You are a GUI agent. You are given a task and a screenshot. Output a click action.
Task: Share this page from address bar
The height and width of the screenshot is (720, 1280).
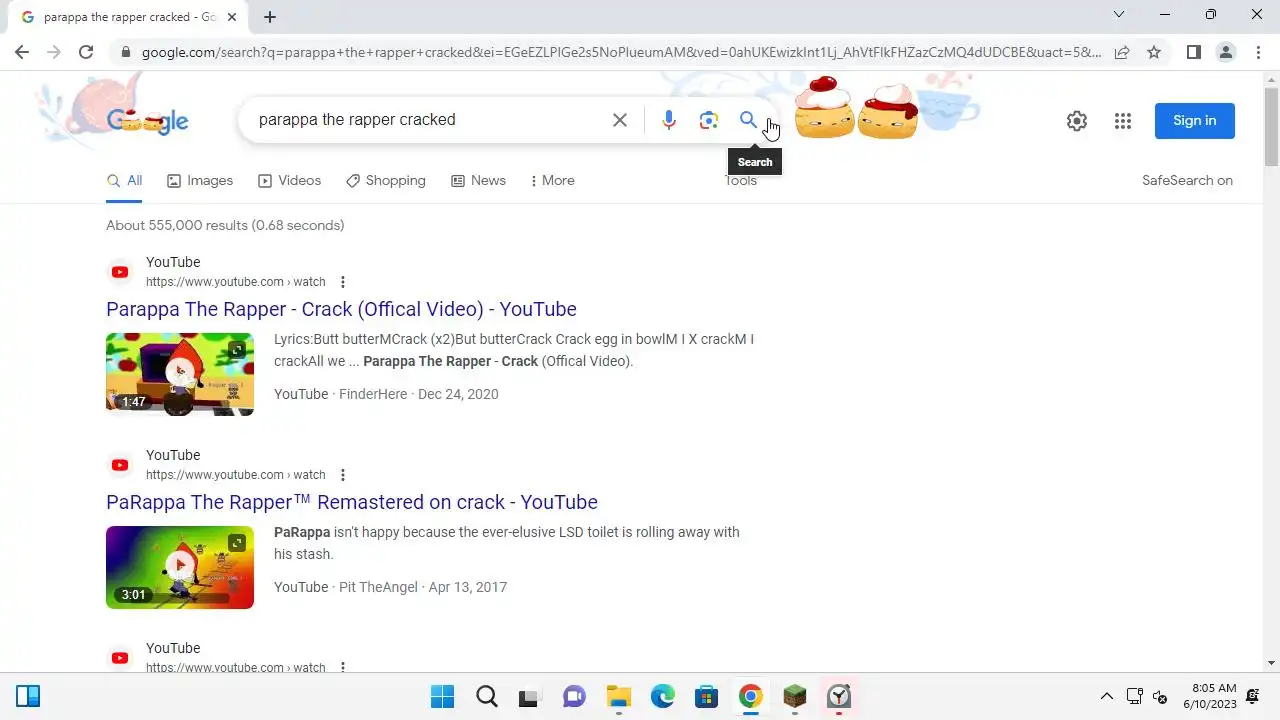(1122, 52)
